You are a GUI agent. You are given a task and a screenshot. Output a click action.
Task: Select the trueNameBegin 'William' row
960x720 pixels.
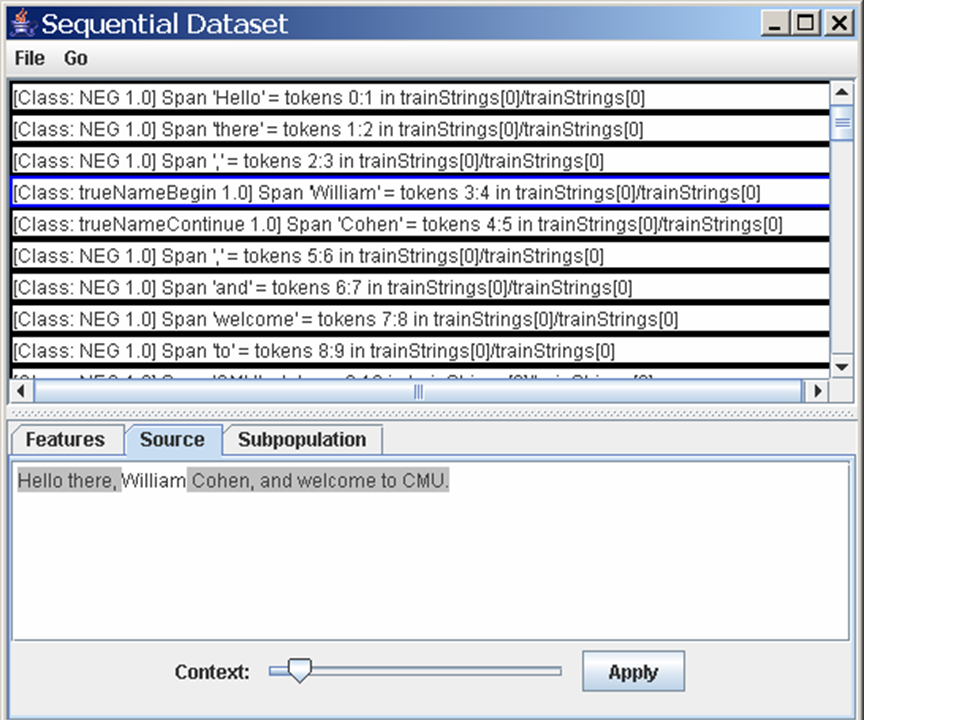420,192
